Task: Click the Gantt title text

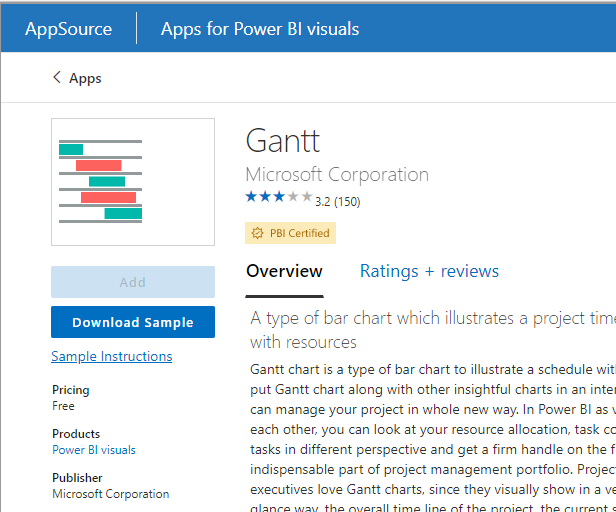Action: (x=283, y=141)
